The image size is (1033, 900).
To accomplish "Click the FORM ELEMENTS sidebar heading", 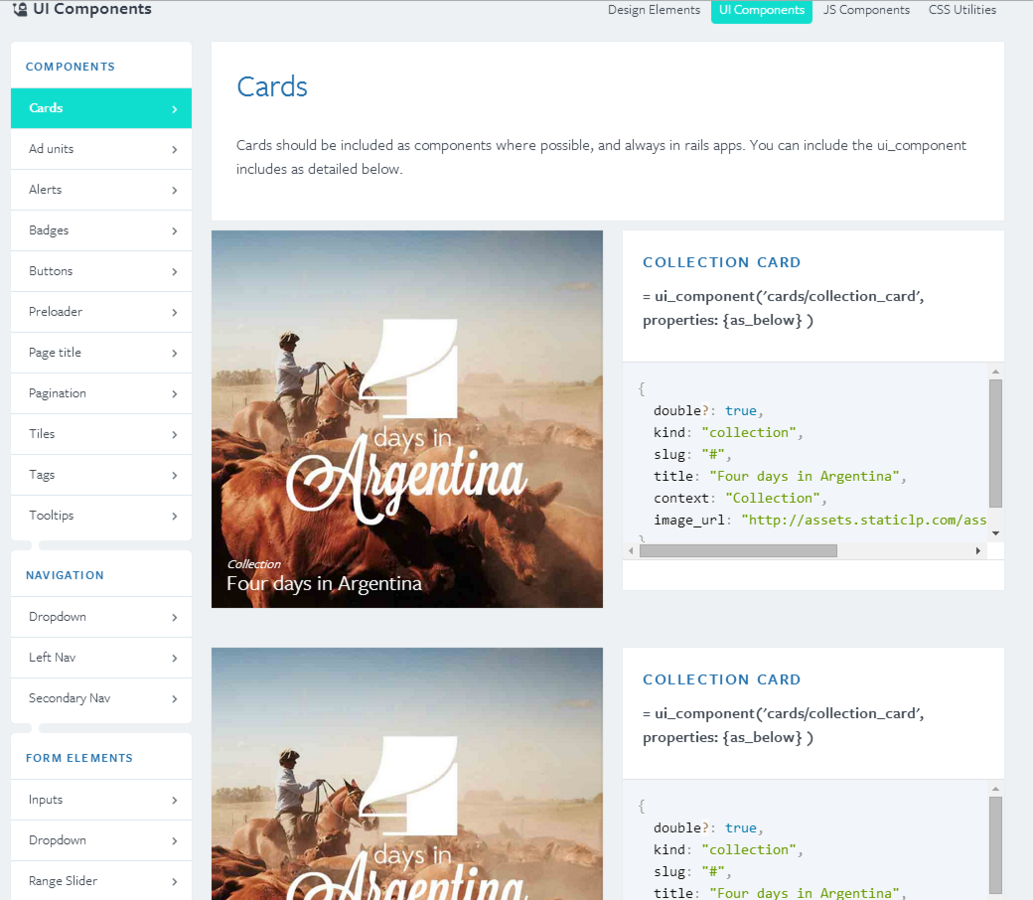I will pos(79,758).
